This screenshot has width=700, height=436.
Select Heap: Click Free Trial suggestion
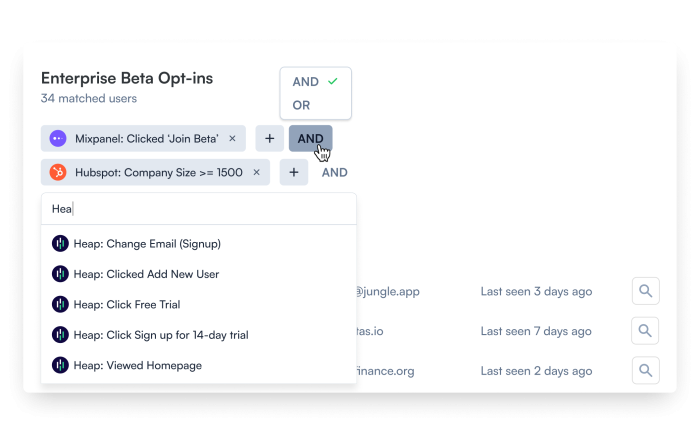(x=199, y=304)
